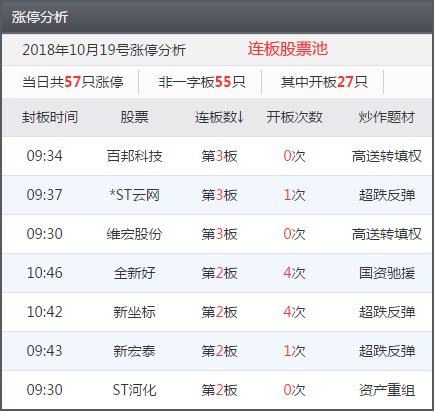Select the 当日共57只涨停 summary tab

tap(73, 82)
